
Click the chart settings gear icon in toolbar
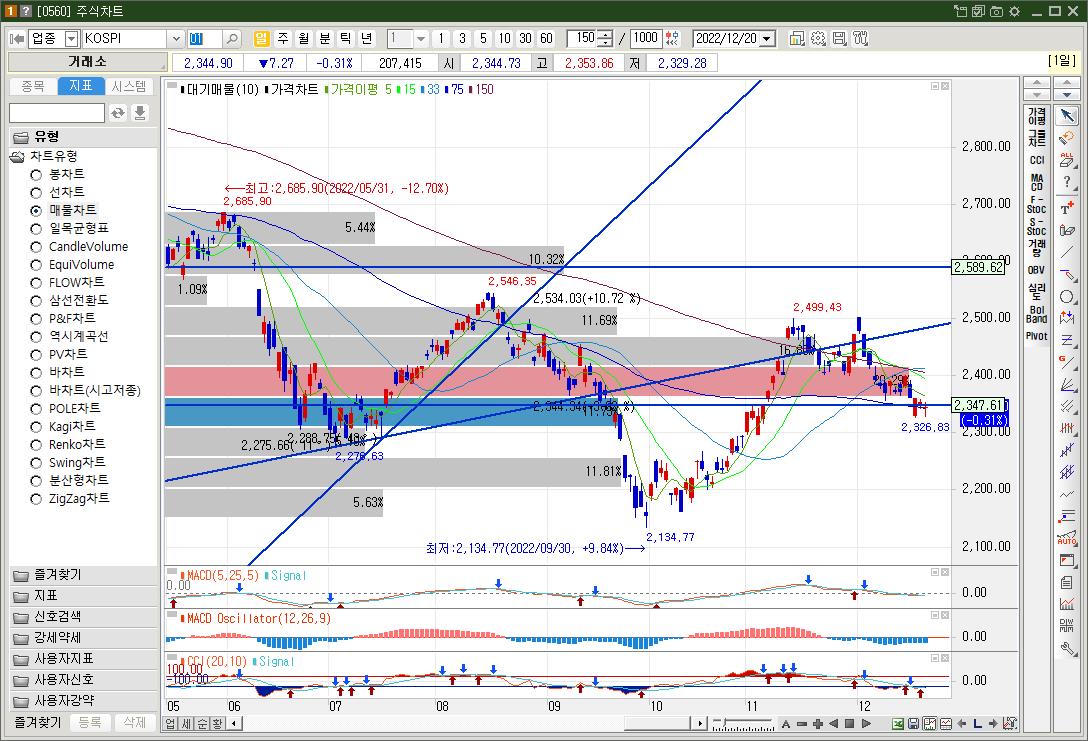[818, 39]
